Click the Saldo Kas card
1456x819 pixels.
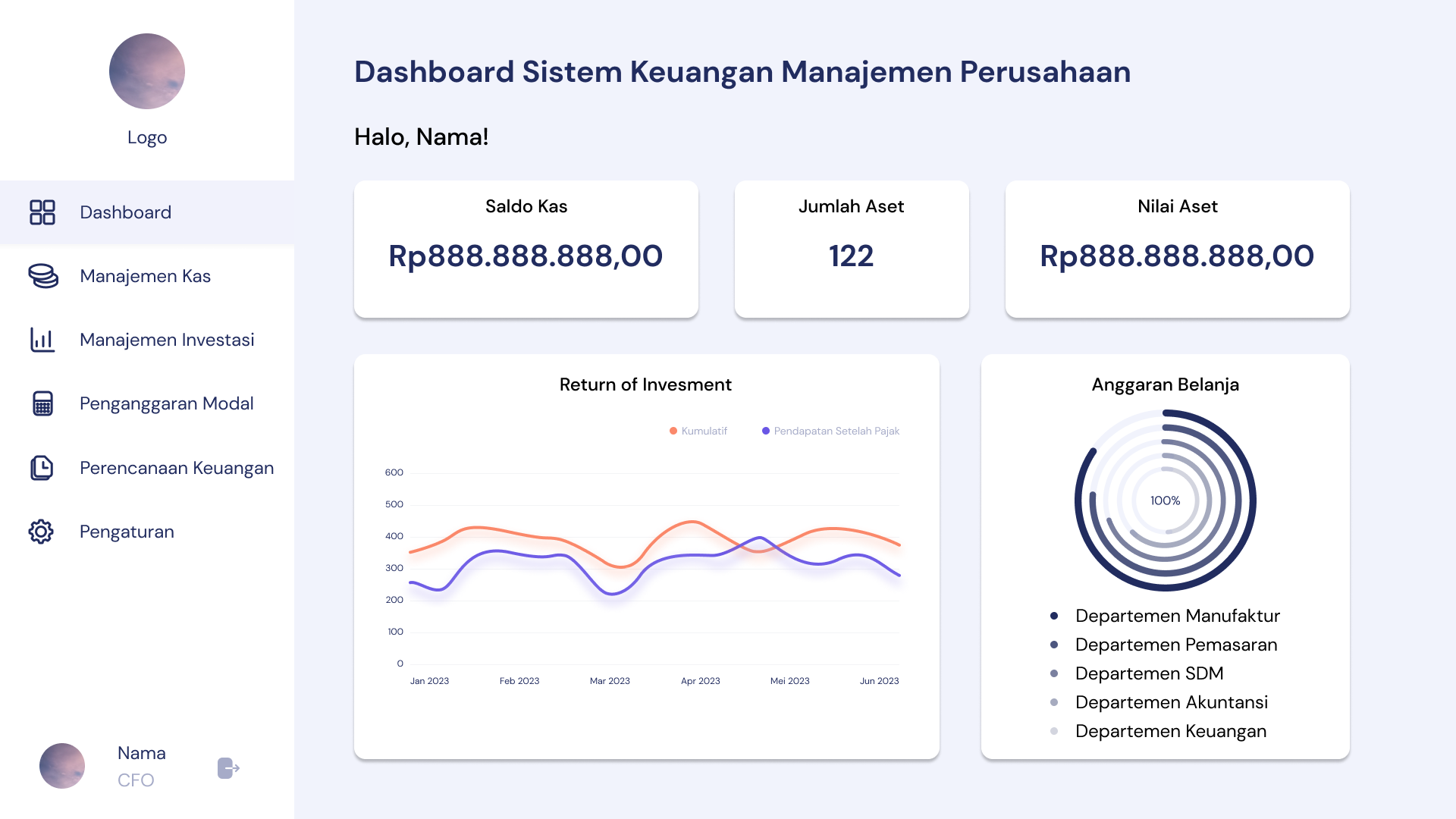[x=526, y=249]
